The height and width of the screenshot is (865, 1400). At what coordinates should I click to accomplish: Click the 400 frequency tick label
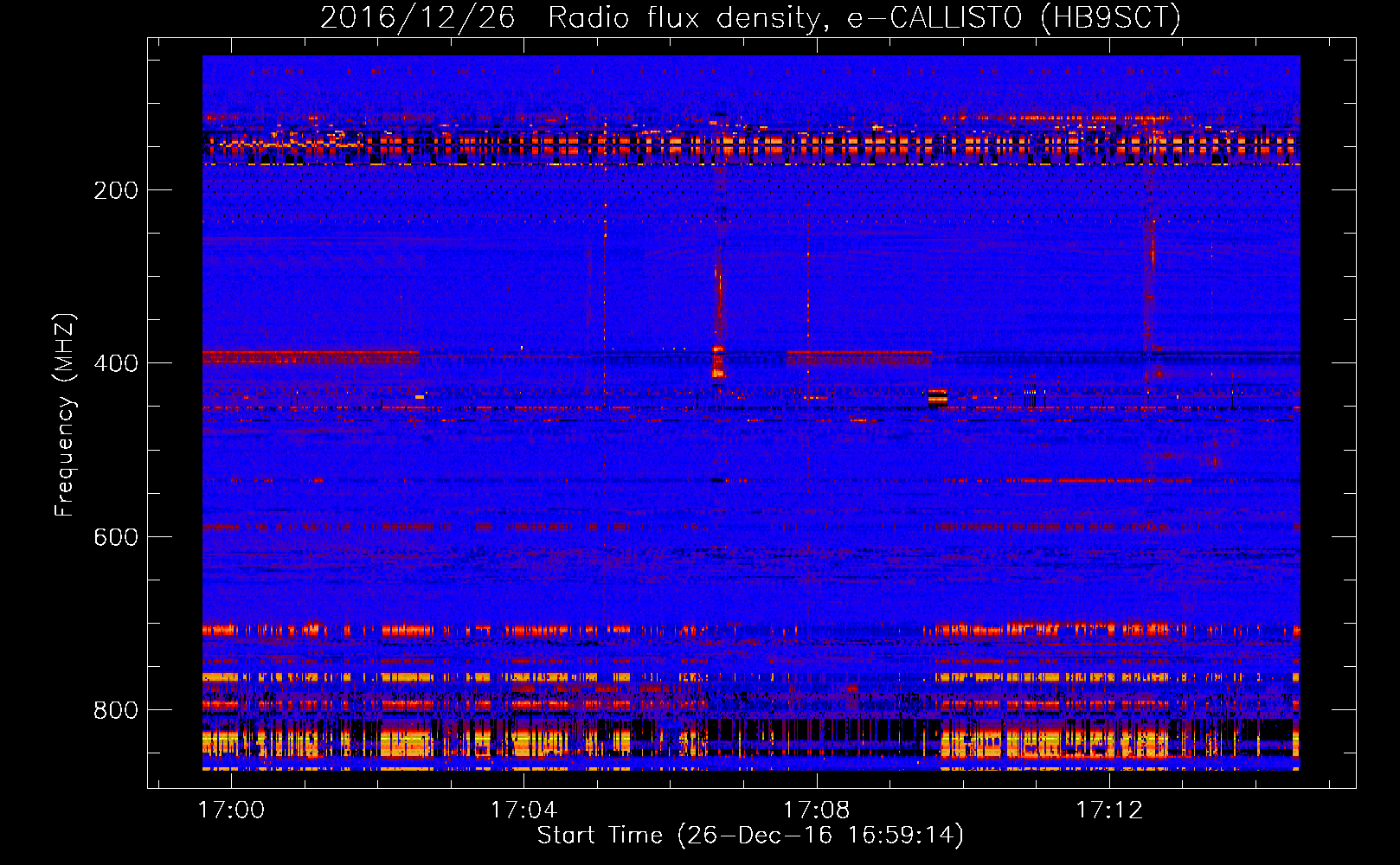point(116,363)
